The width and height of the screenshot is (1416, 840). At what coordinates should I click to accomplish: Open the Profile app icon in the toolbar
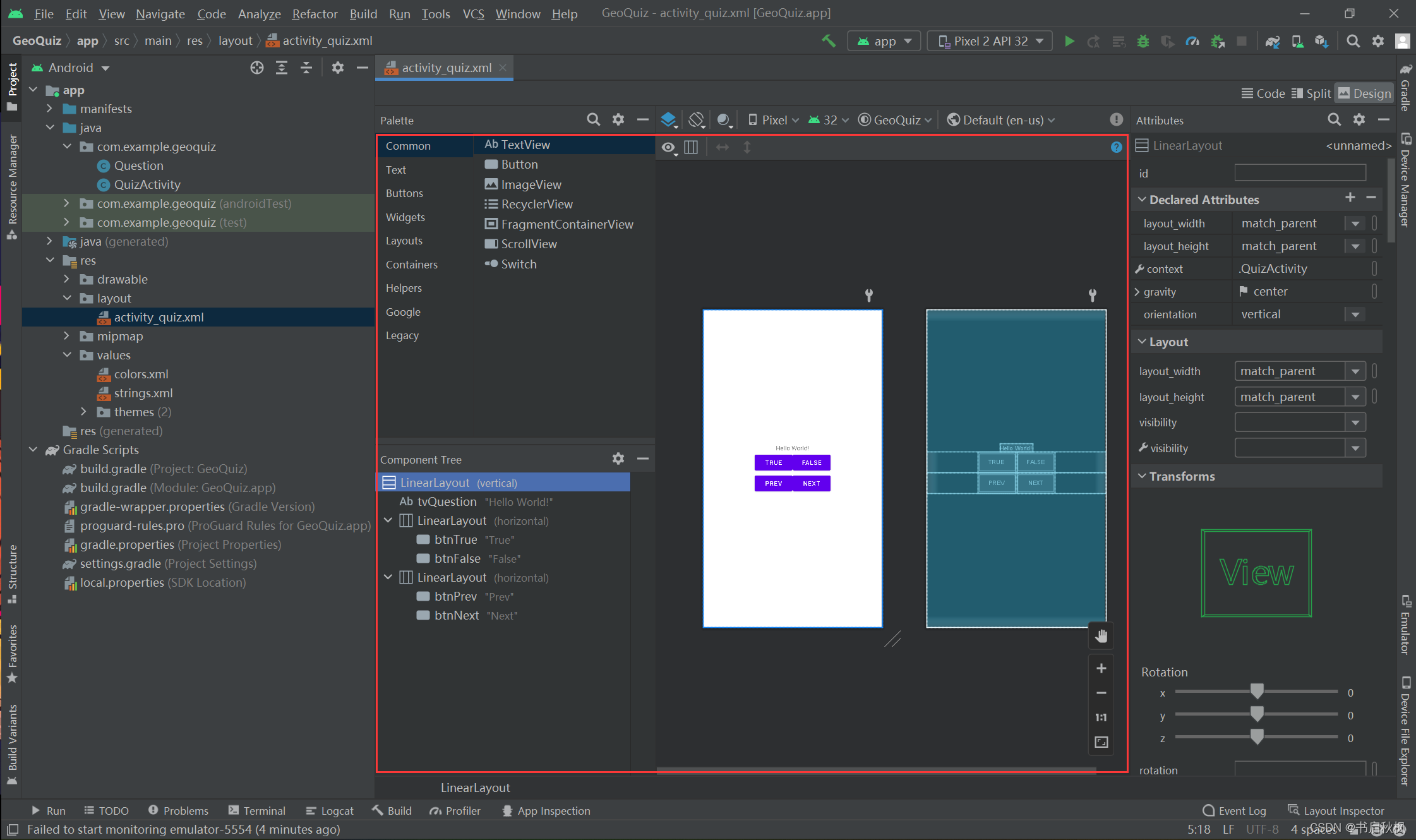tap(1192, 41)
